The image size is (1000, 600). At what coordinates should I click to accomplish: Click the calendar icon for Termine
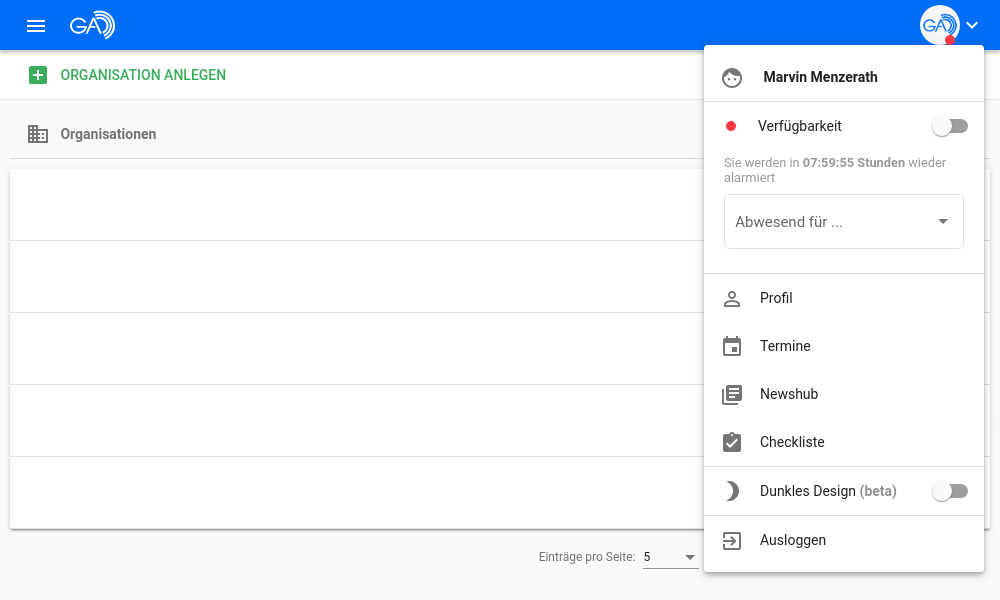tap(732, 346)
